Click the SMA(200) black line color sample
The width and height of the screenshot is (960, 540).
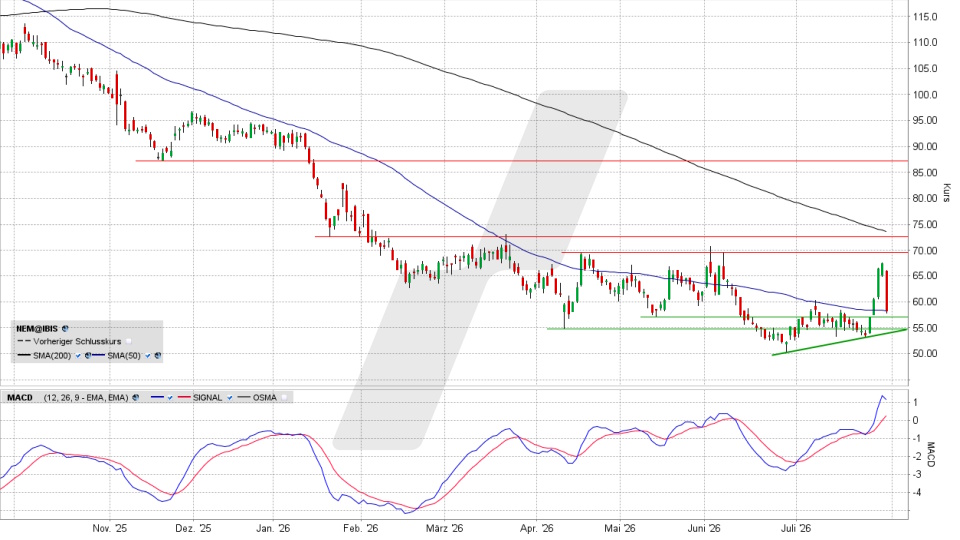24,355
